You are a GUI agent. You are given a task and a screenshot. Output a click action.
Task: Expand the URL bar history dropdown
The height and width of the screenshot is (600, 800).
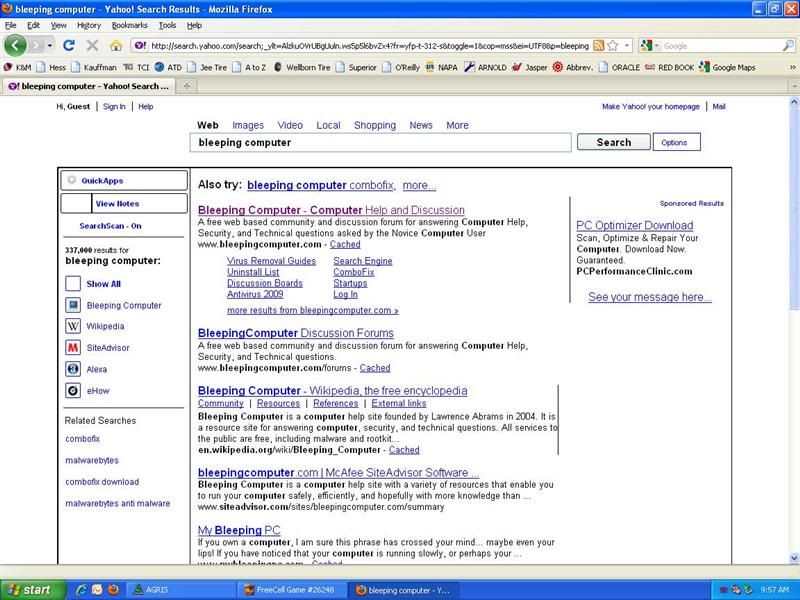627,46
